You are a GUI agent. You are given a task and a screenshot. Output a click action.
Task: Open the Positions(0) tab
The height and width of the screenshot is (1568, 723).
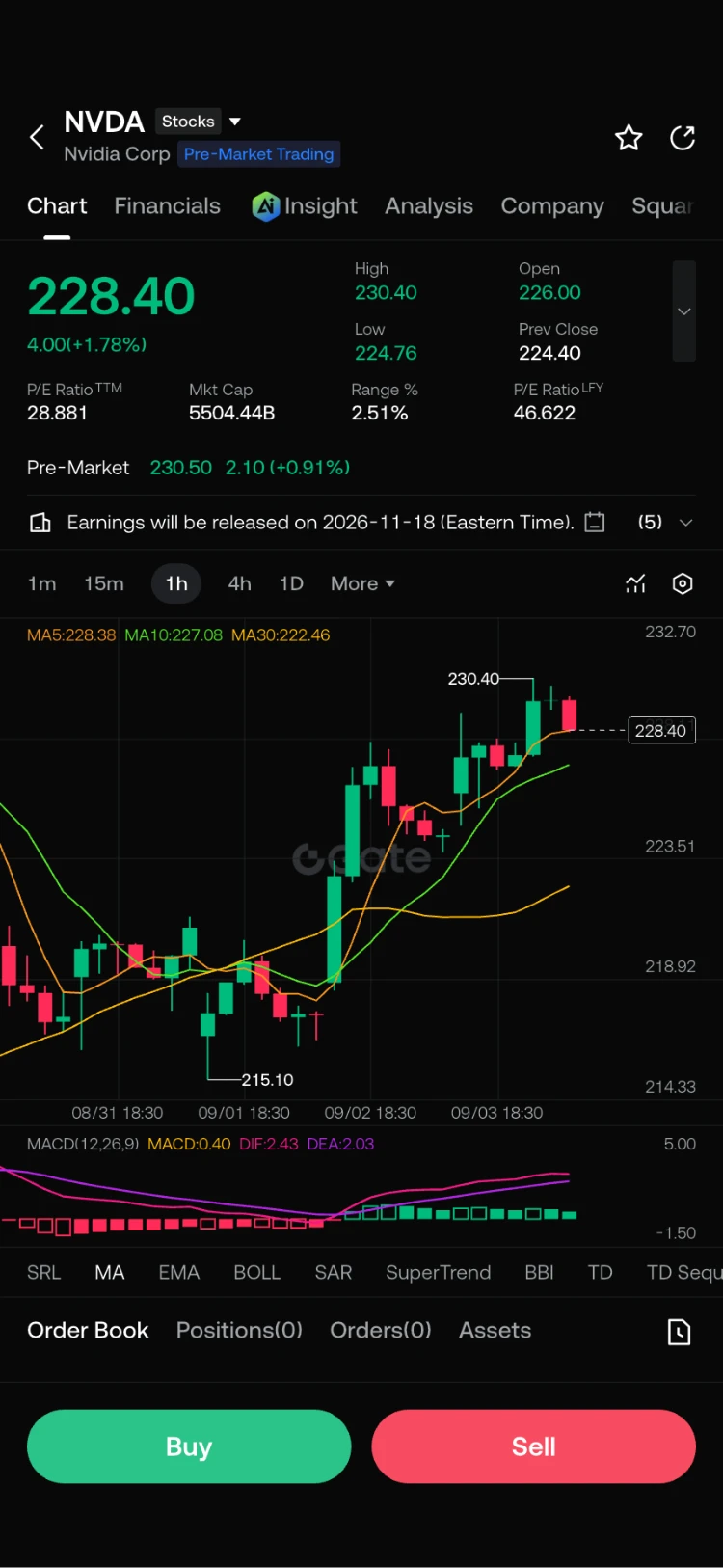click(x=239, y=1331)
